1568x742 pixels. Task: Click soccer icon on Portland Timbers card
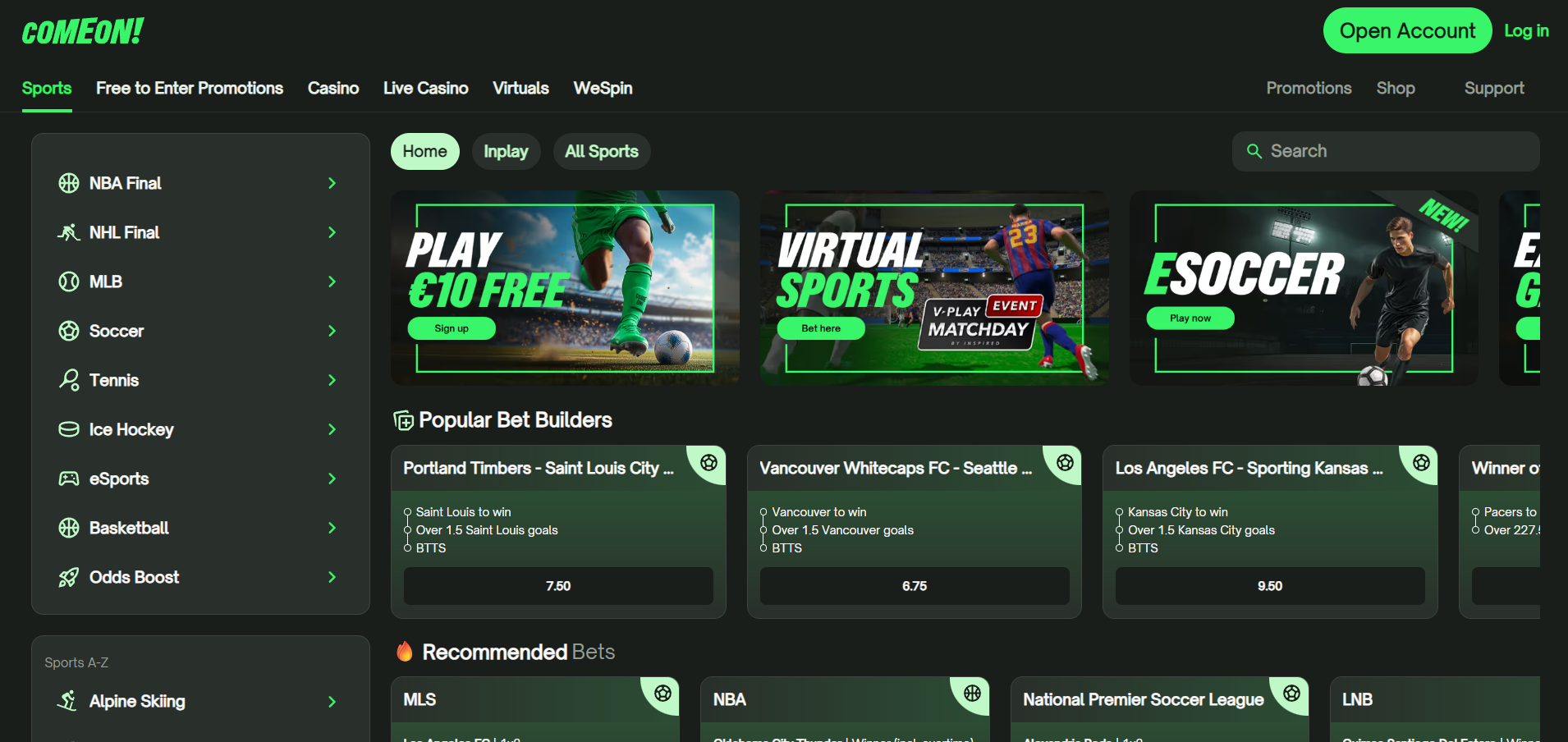coord(708,462)
